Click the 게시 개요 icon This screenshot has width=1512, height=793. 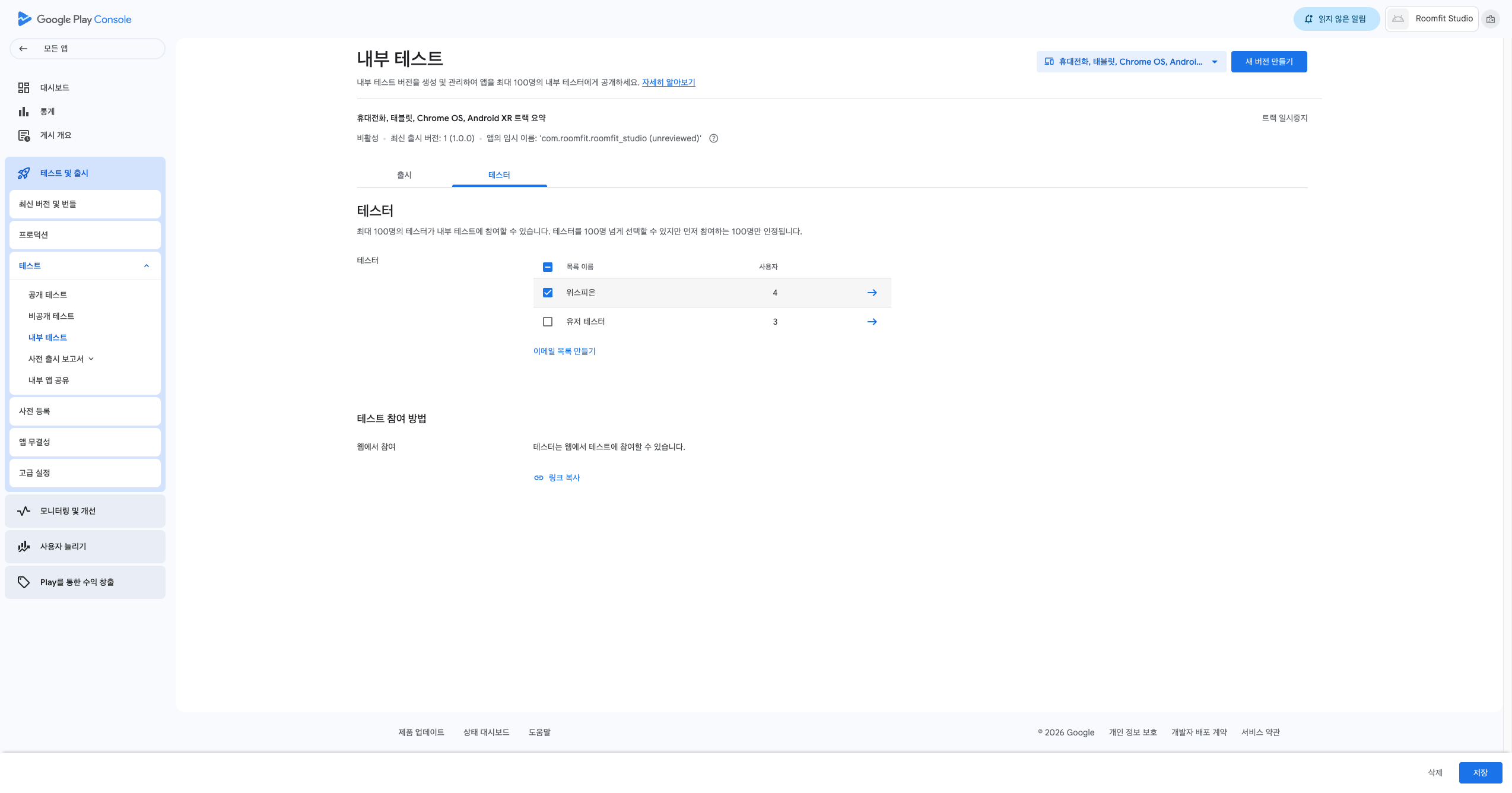(24, 135)
